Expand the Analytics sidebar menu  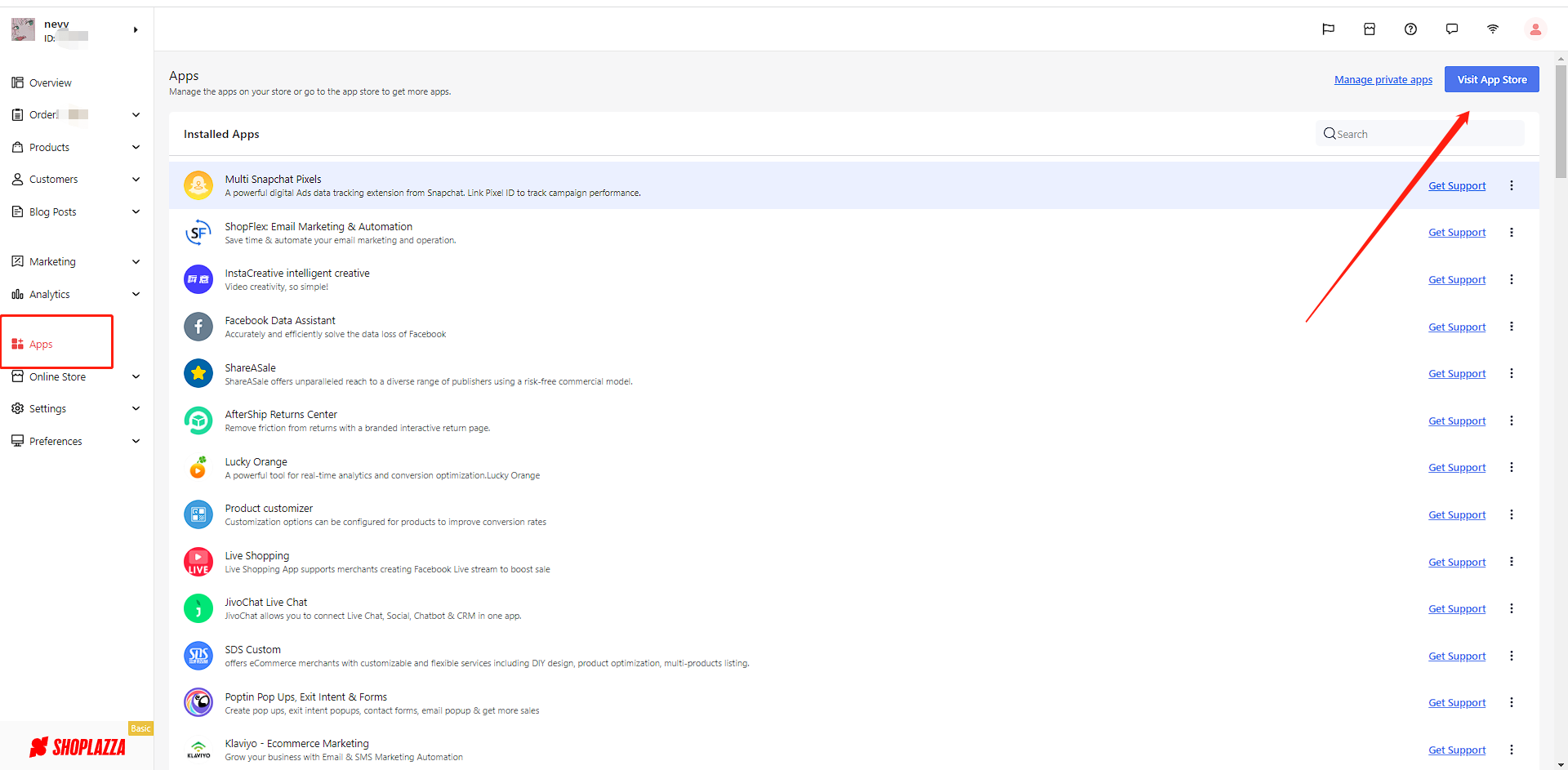pos(136,294)
